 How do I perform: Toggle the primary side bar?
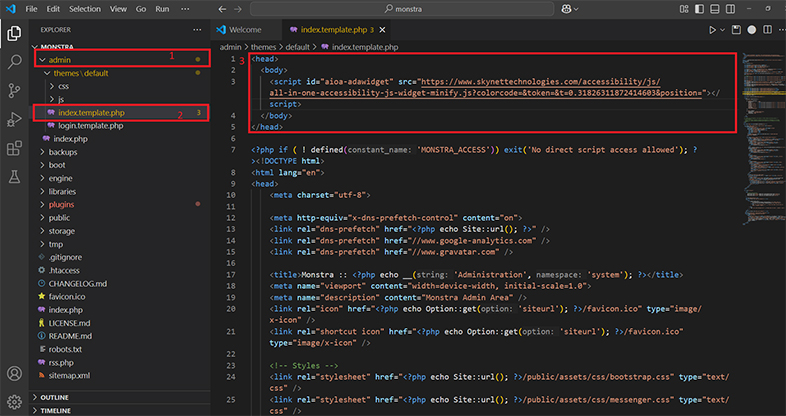click(699, 9)
